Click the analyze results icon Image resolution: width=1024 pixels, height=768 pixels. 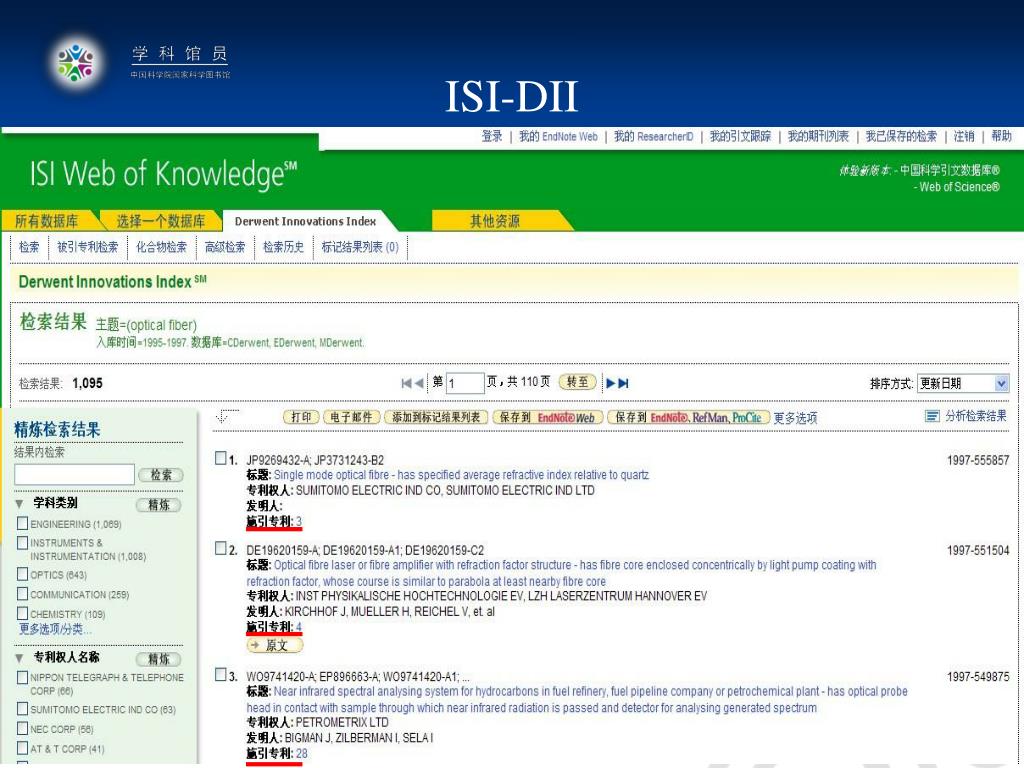[933, 416]
